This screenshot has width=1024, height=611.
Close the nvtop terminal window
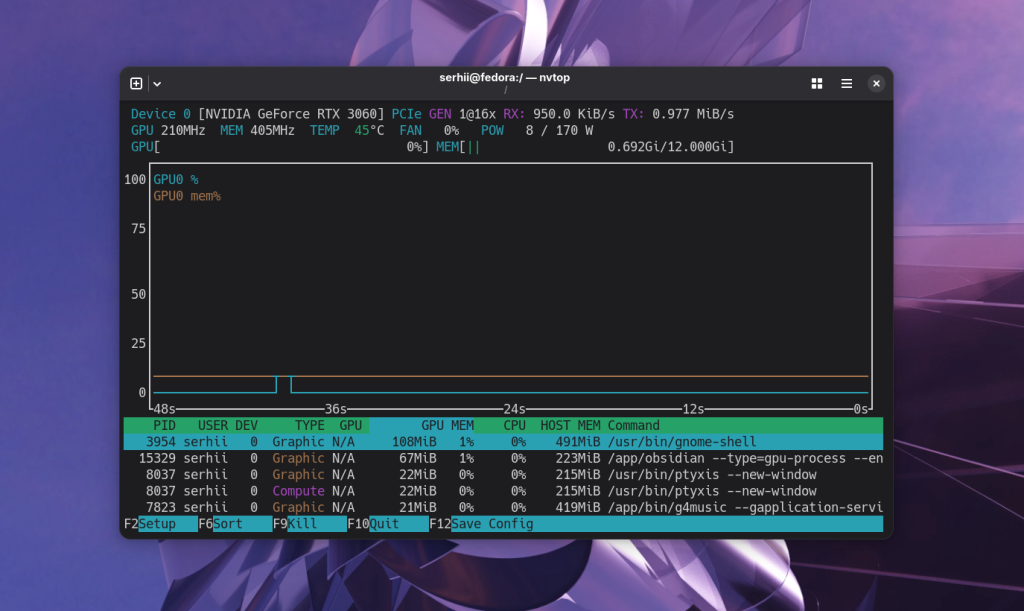pos(876,84)
